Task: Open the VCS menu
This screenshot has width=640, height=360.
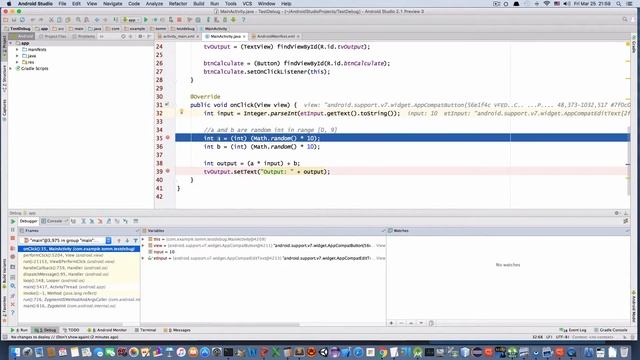Action: tap(247, 4)
